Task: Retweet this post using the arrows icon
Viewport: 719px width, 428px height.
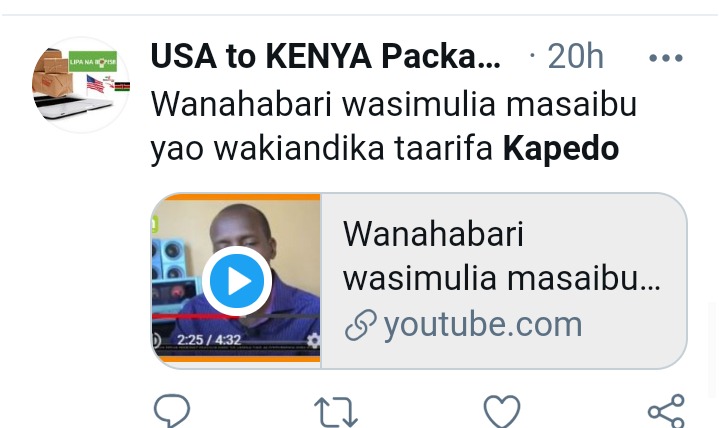Action: pos(336,412)
